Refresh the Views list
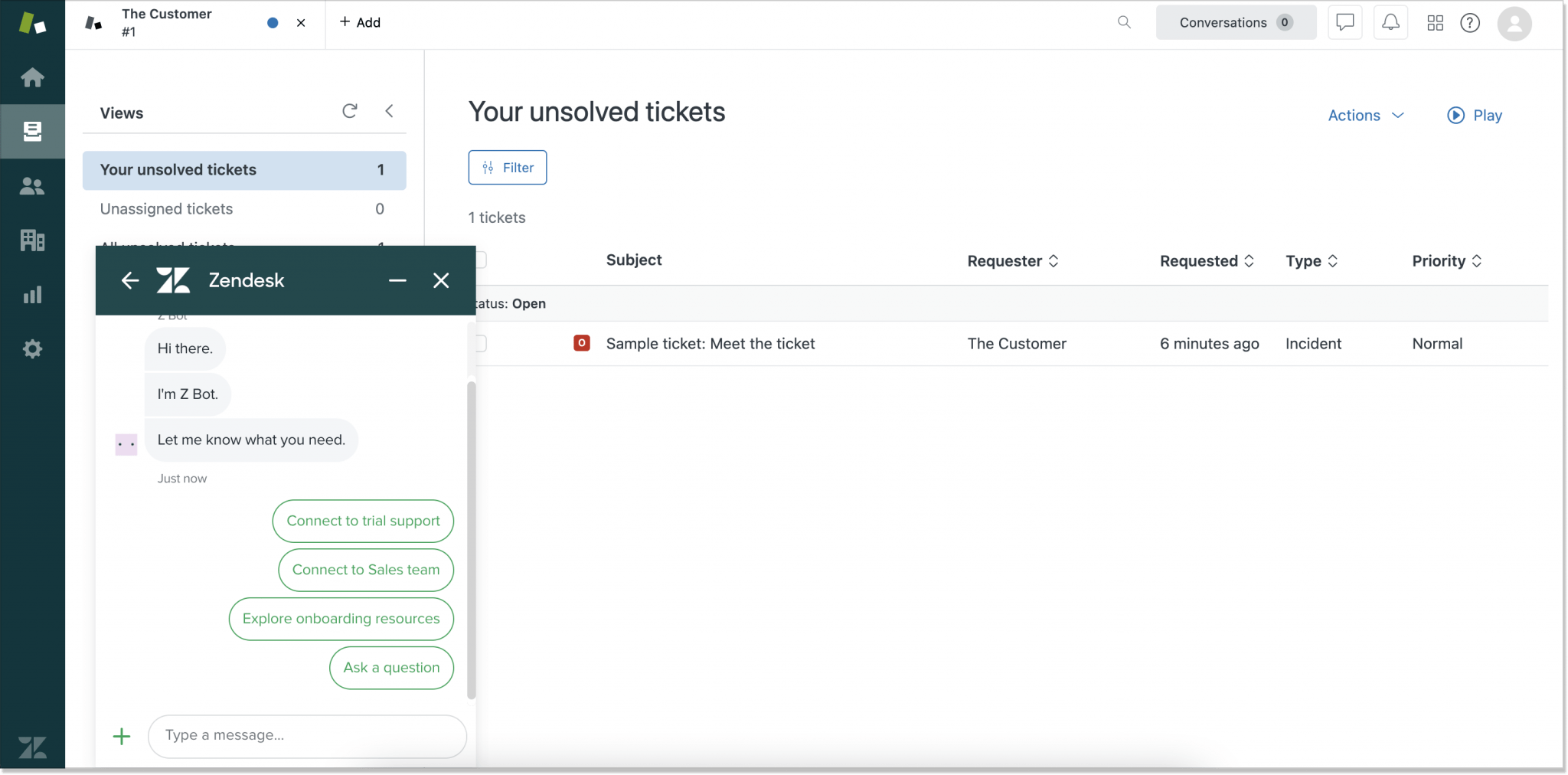1568x775 pixels. [349, 110]
